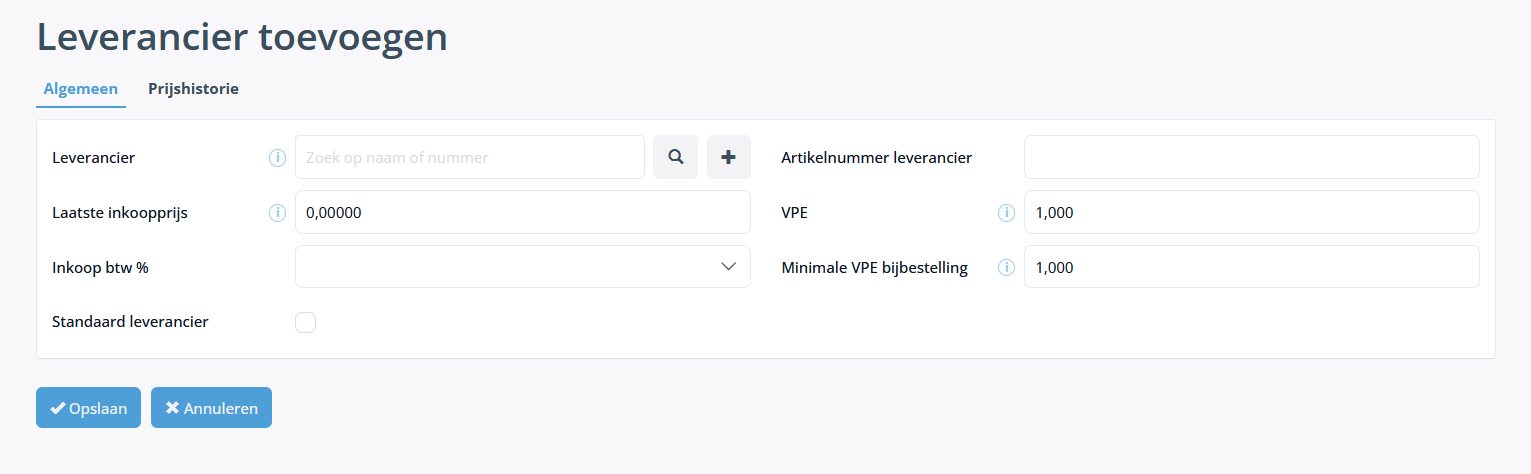Switch to the Prijshistorie tab
This screenshot has height=474, width=1531.
(x=194, y=88)
